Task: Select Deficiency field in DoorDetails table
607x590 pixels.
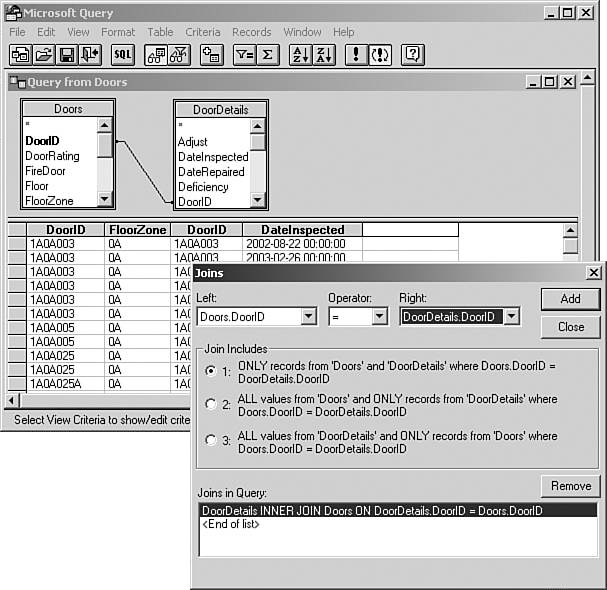Action: (x=203, y=187)
